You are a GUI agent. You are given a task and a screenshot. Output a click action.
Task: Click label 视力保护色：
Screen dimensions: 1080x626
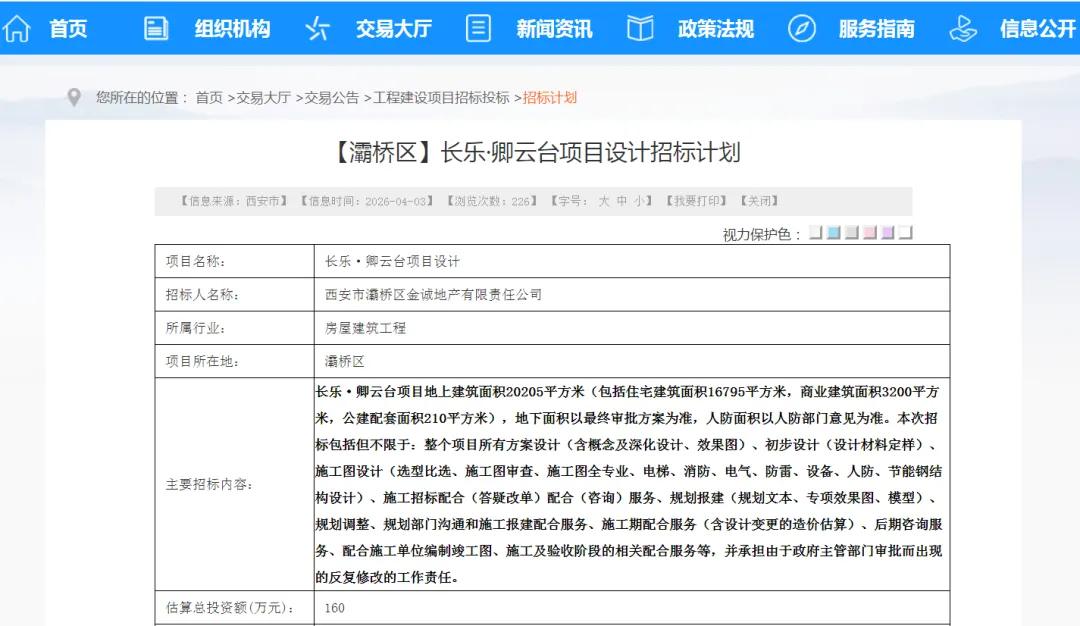click(762, 234)
